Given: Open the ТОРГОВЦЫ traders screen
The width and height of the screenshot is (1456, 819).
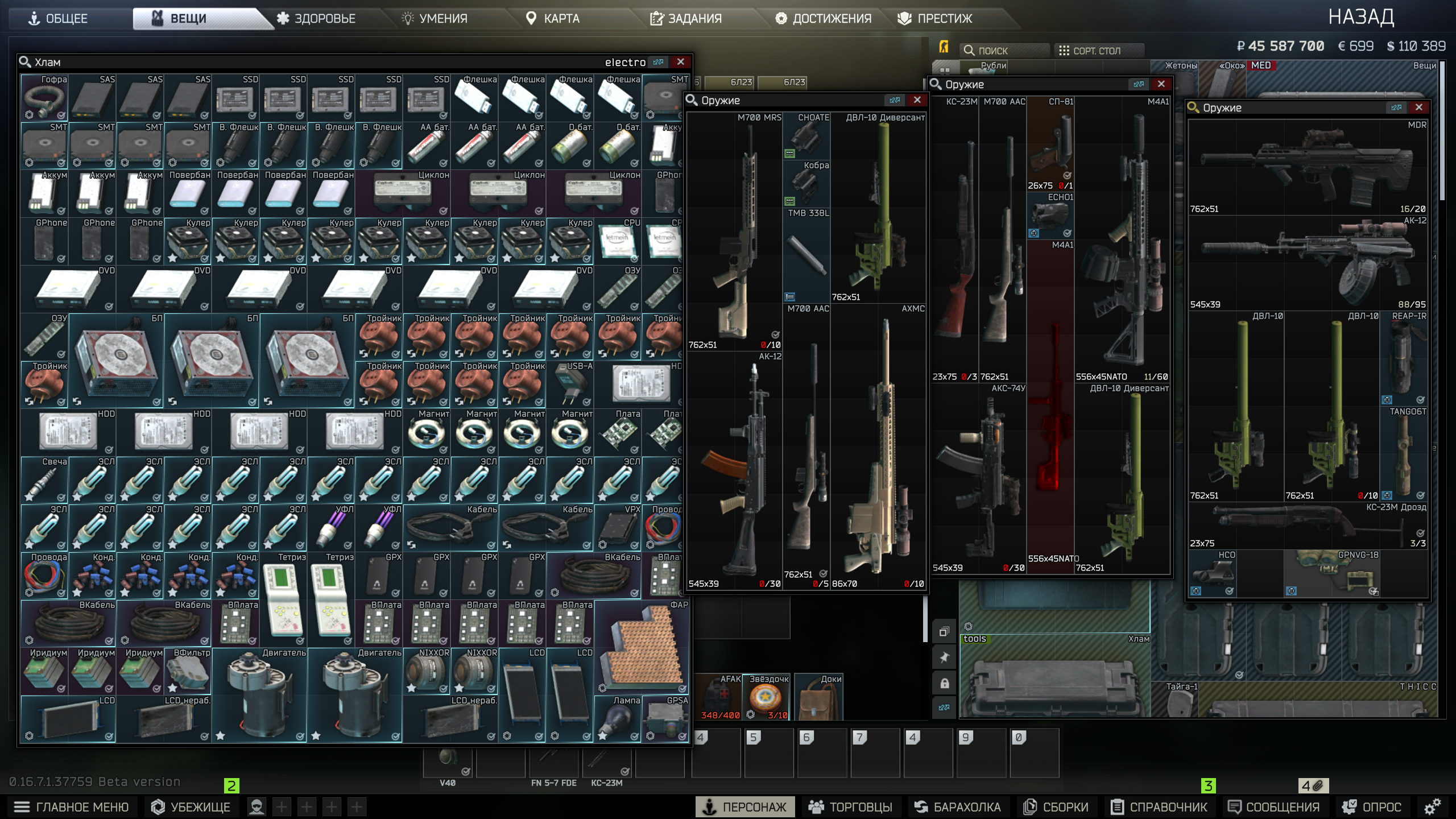Looking at the screenshot, I should 851,806.
